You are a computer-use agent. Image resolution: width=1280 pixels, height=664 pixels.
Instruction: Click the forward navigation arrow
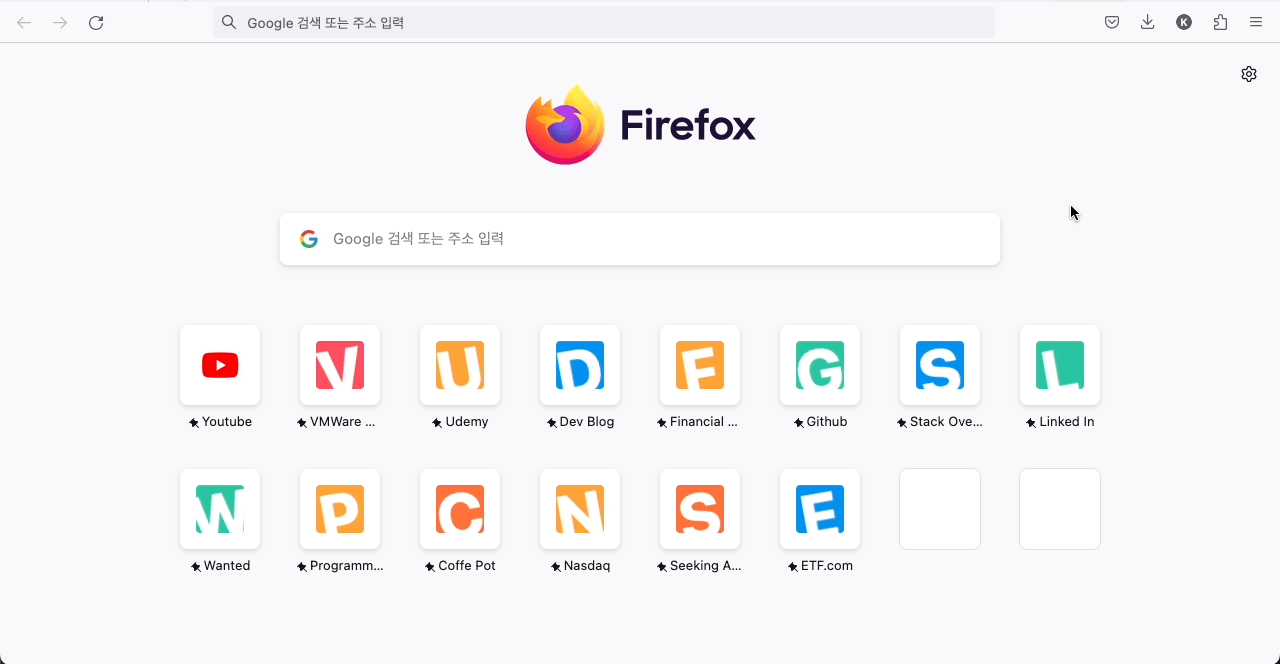point(60,22)
